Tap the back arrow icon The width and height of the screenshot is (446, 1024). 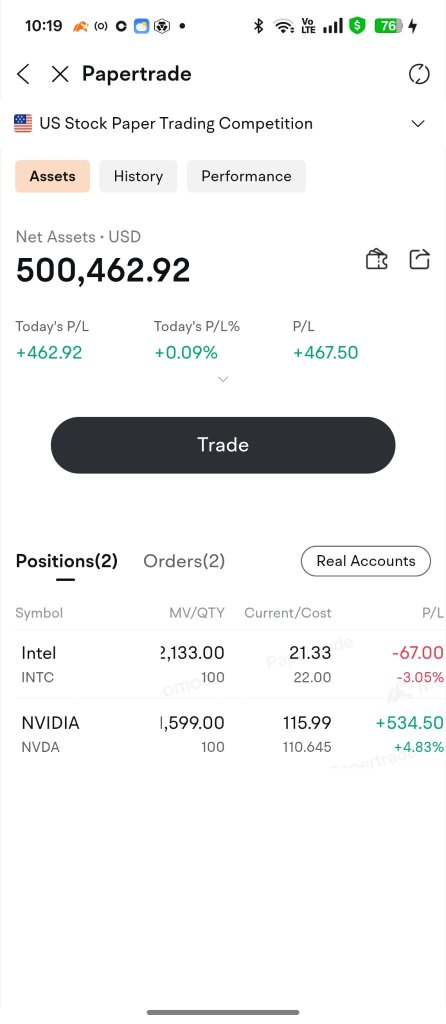click(24, 74)
